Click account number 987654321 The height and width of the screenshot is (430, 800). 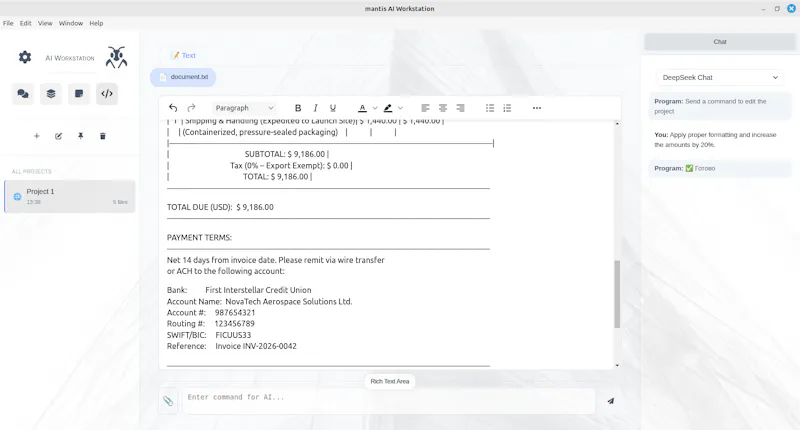[x=235, y=312]
